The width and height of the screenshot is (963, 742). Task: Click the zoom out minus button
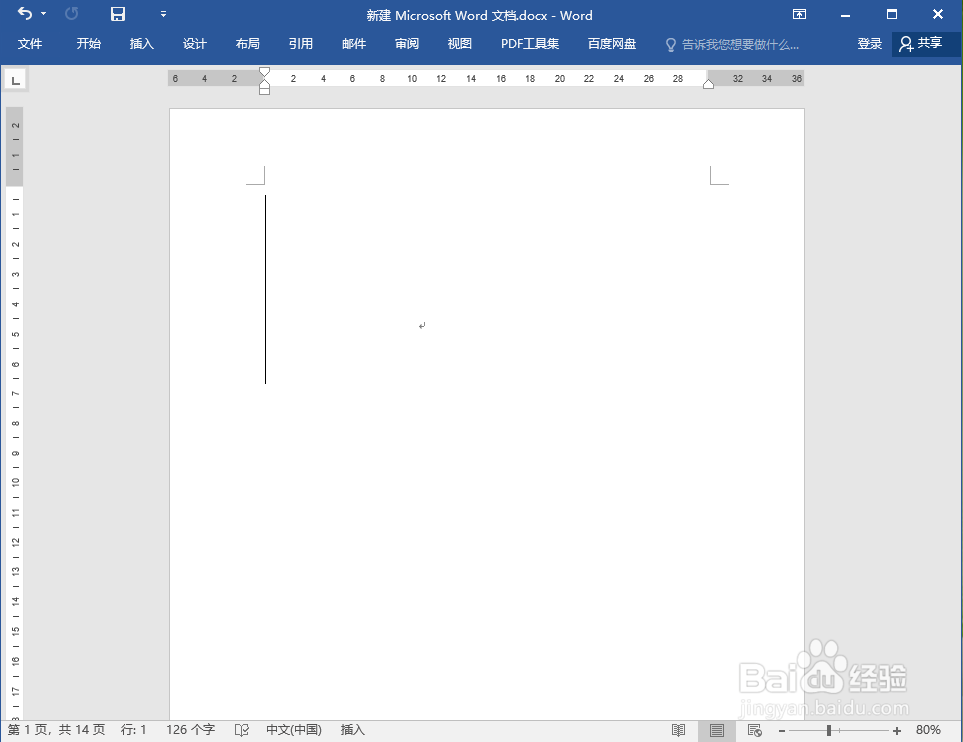[782, 730]
